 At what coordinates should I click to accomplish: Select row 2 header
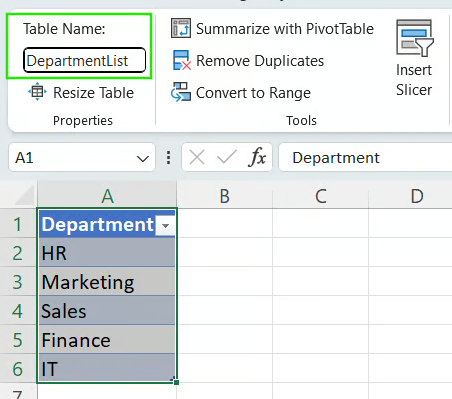[18, 253]
